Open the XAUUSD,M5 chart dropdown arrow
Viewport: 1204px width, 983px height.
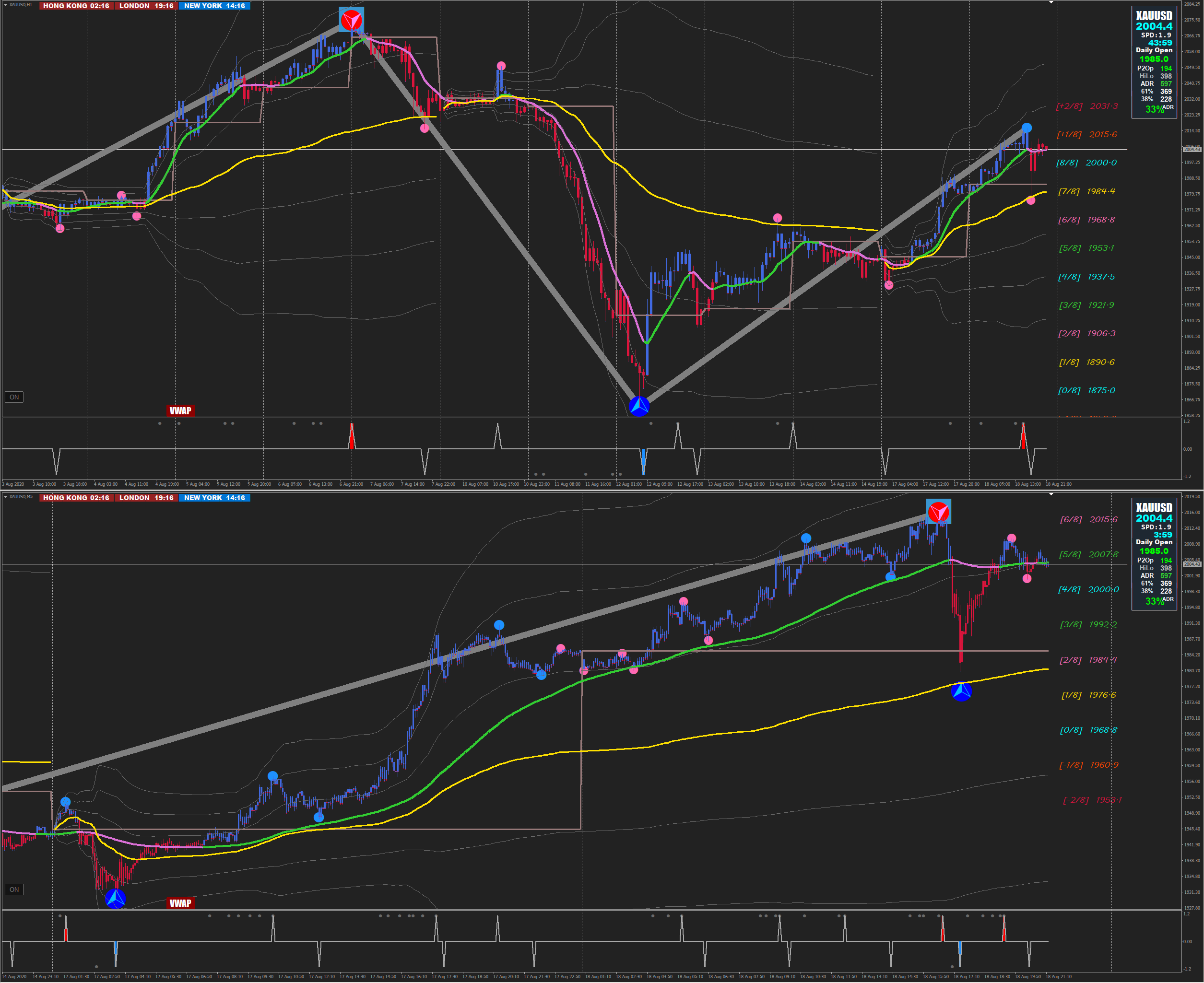6,497
